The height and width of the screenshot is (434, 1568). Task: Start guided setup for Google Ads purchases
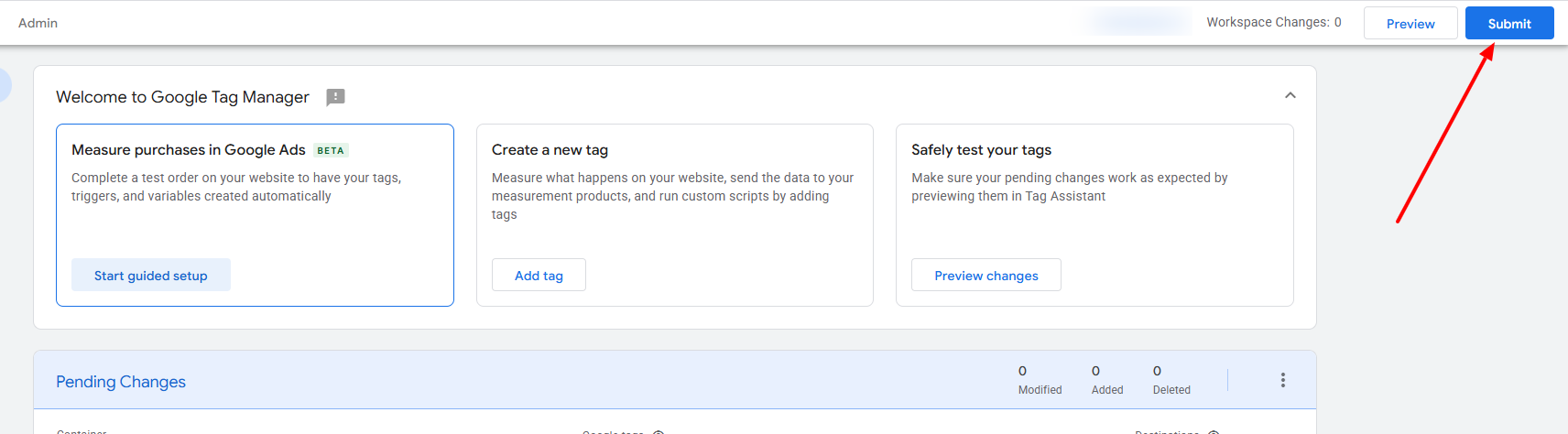pos(151,276)
